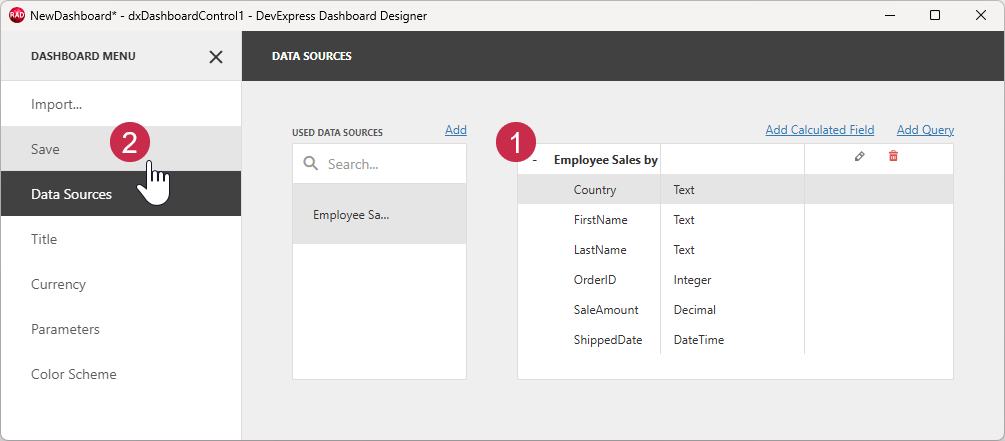The image size is (1005, 441).
Task: Focus the Search... data sources field
Action: pyautogui.click(x=379, y=164)
